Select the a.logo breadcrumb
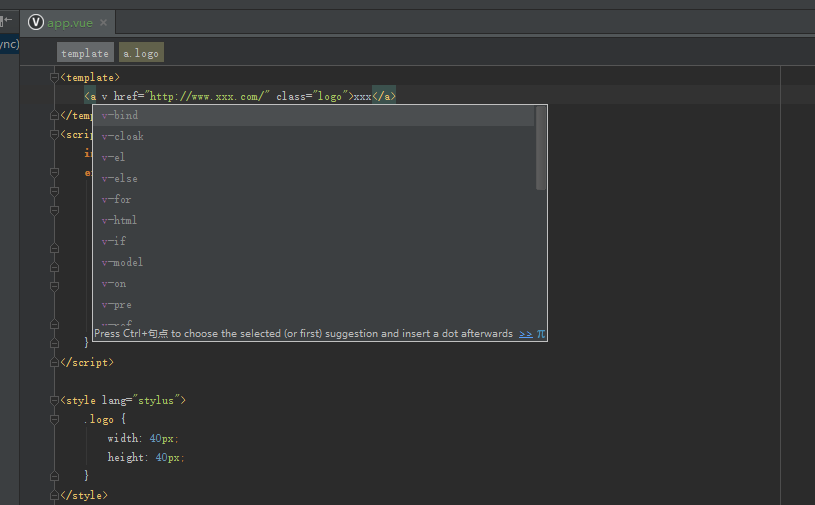 tap(141, 53)
